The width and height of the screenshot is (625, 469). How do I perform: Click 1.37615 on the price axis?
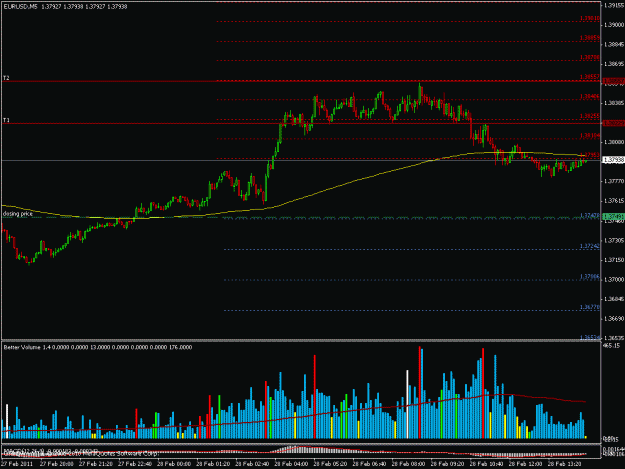pos(614,201)
